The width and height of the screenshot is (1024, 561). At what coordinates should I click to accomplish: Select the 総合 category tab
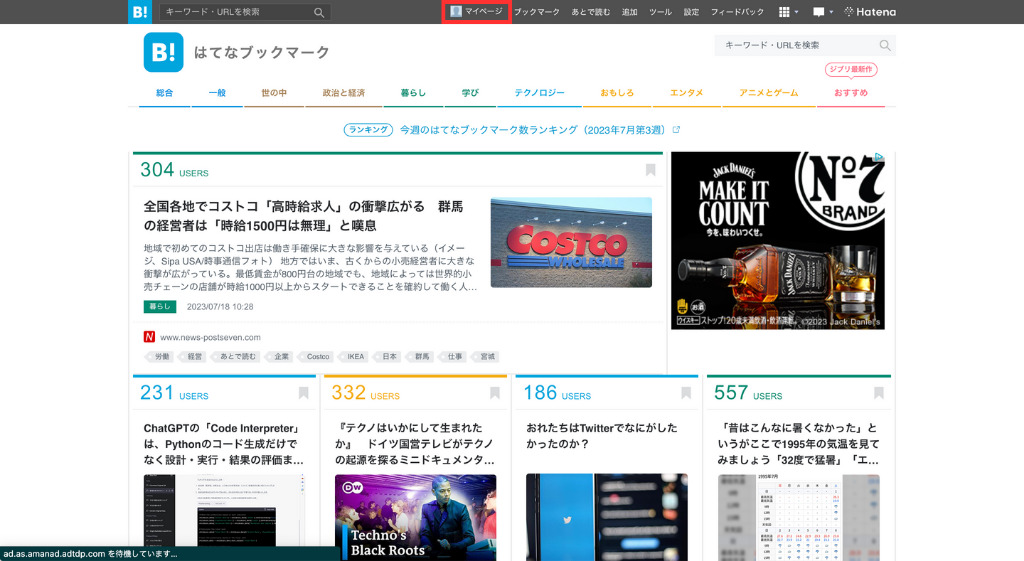tap(165, 93)
